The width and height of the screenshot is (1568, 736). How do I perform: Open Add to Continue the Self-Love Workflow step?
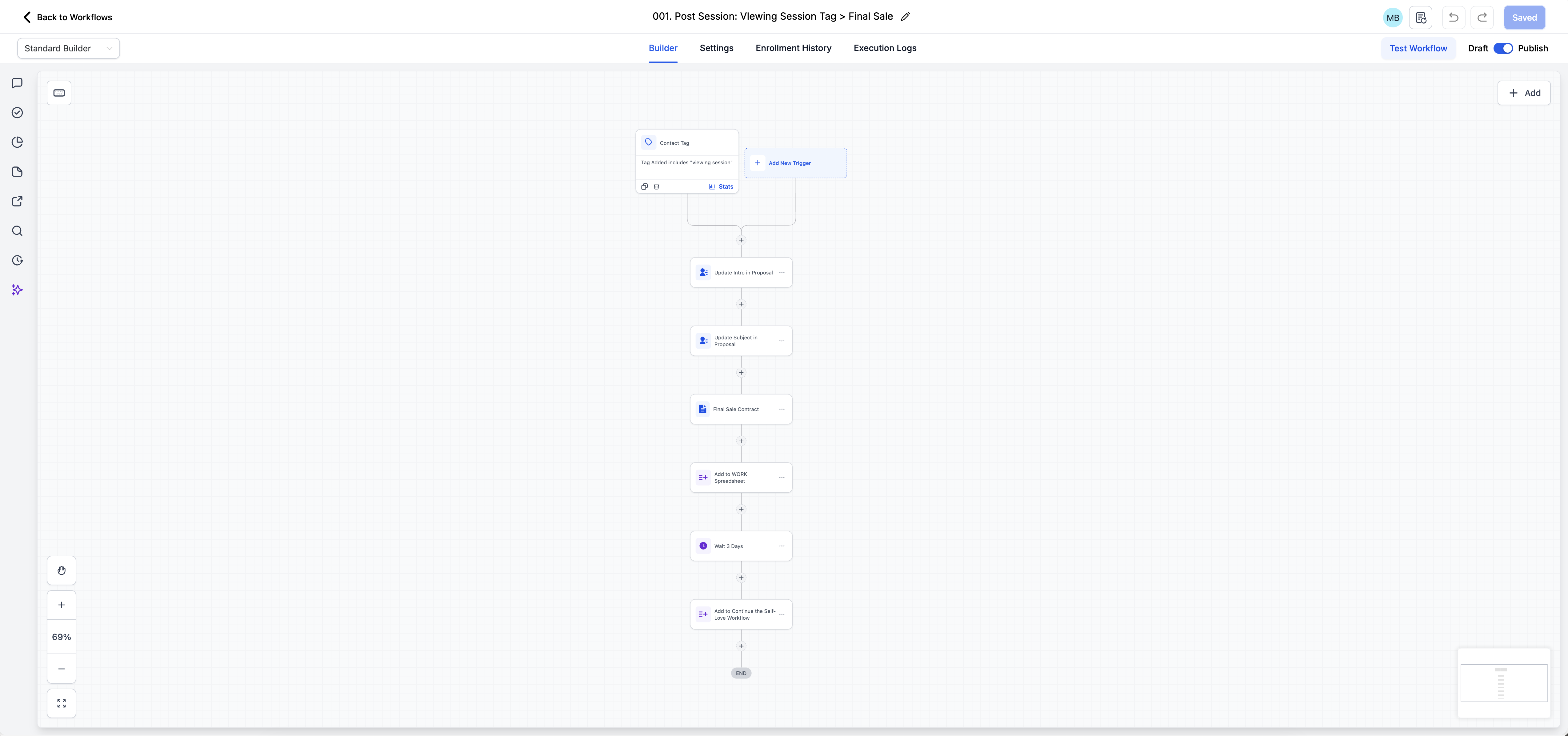coord(741,614)
